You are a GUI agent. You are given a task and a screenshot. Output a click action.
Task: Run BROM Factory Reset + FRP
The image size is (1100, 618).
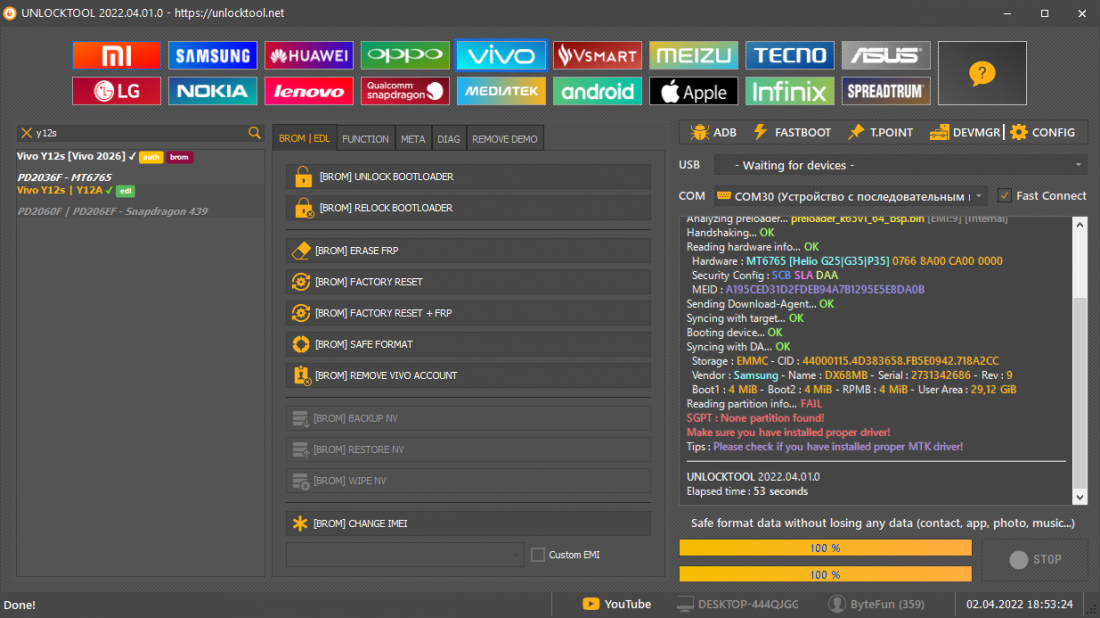(x=468, y=313)
